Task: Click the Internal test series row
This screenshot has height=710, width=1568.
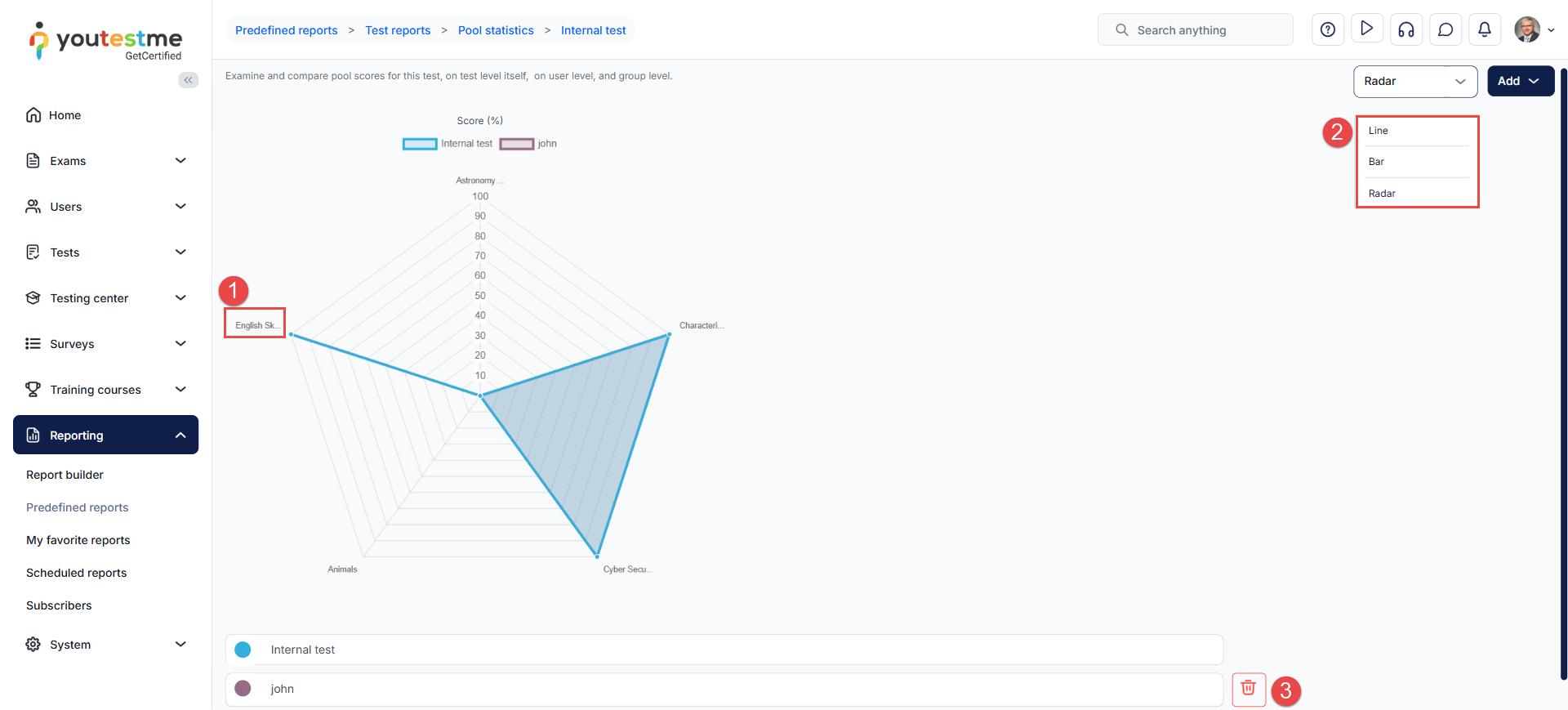Action: 724,650
